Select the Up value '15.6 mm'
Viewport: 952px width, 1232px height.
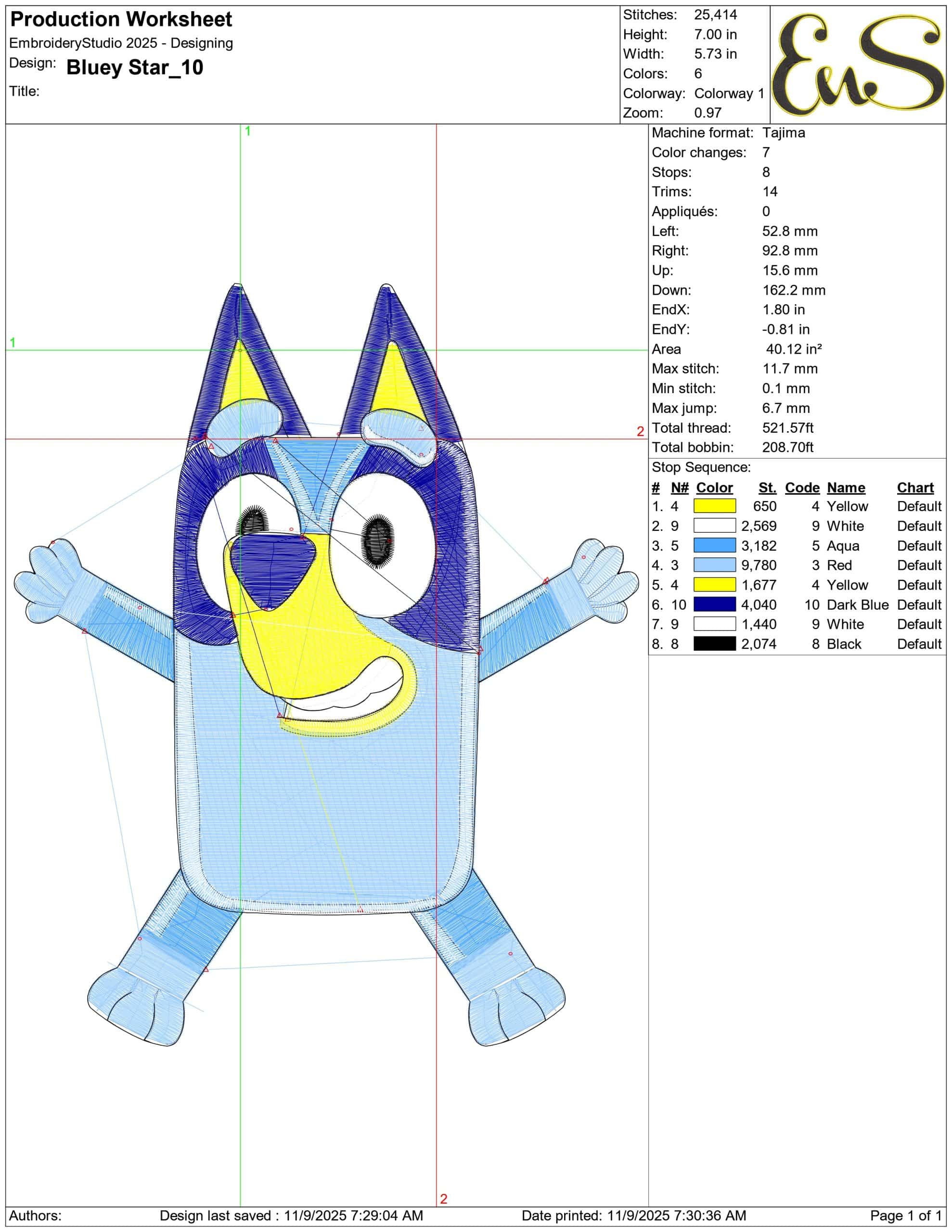790,271
